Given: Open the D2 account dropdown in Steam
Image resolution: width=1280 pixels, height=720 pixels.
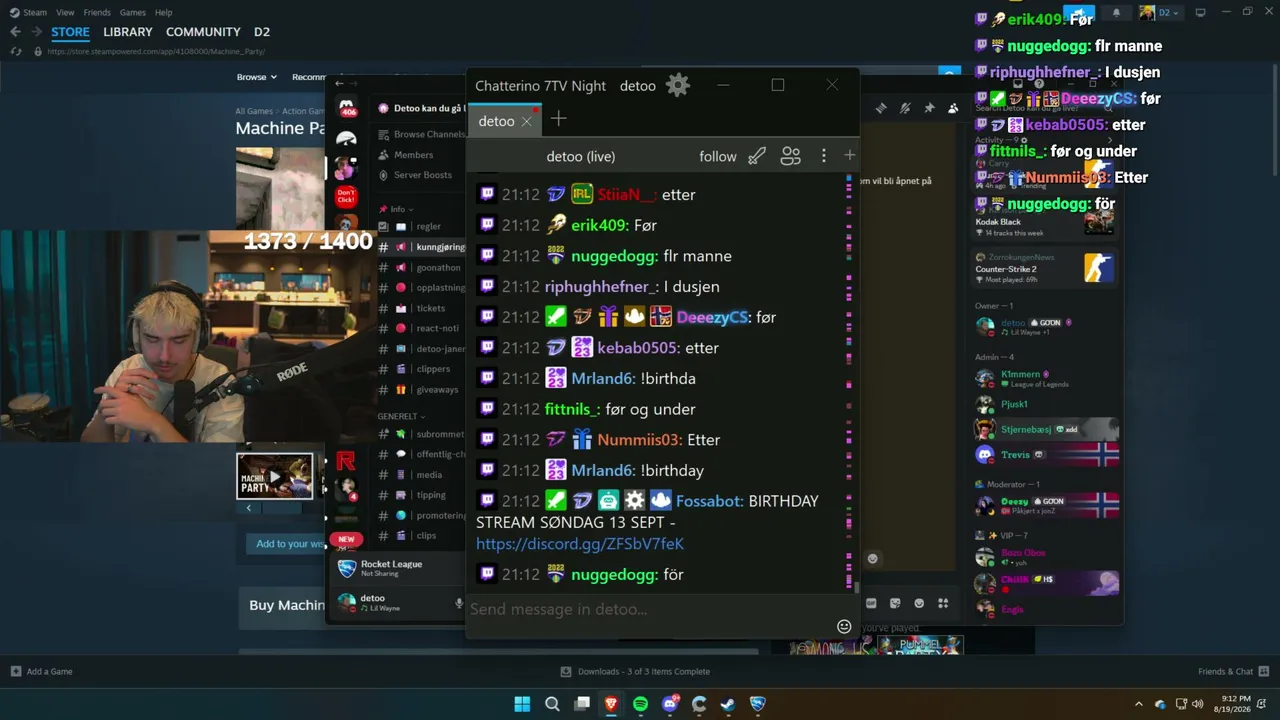Looking at the screenshot, I should pos(1160,12).
